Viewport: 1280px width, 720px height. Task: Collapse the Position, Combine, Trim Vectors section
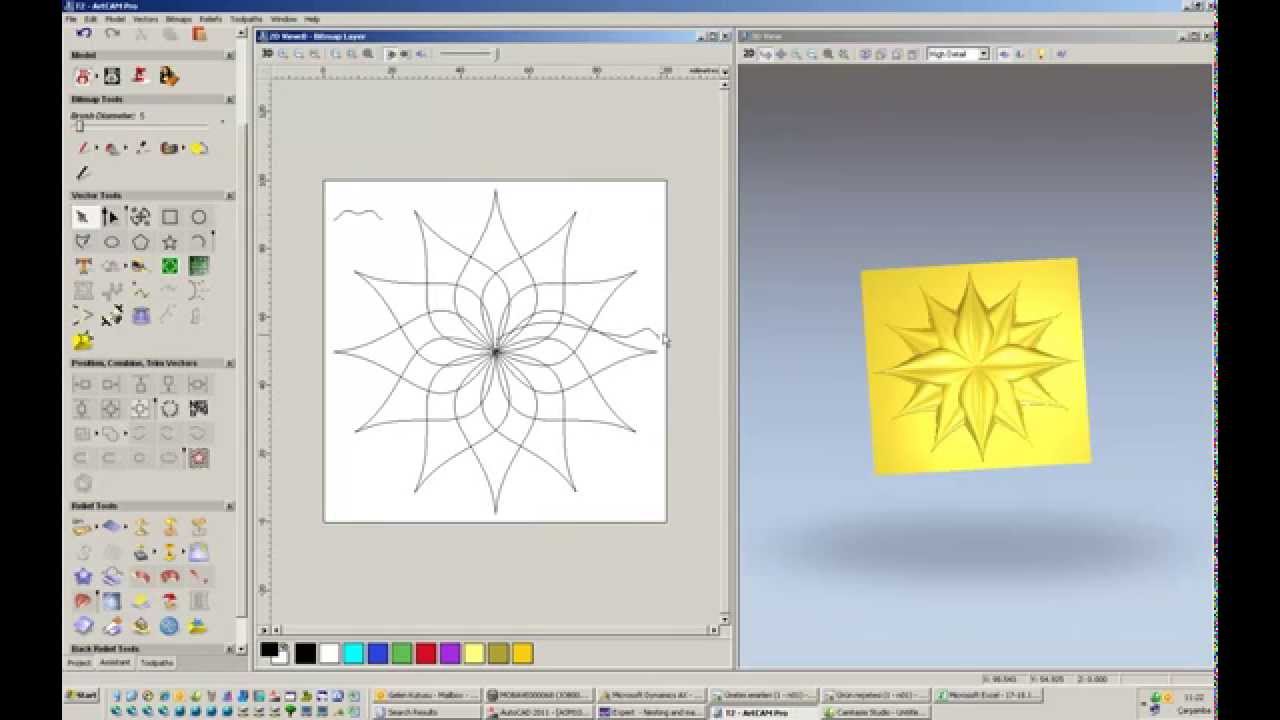230,364
